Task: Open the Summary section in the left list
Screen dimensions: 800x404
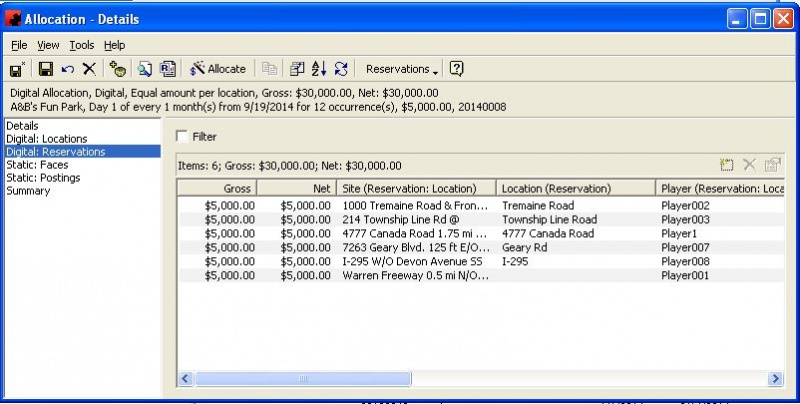Action: [x=28, y=191]
